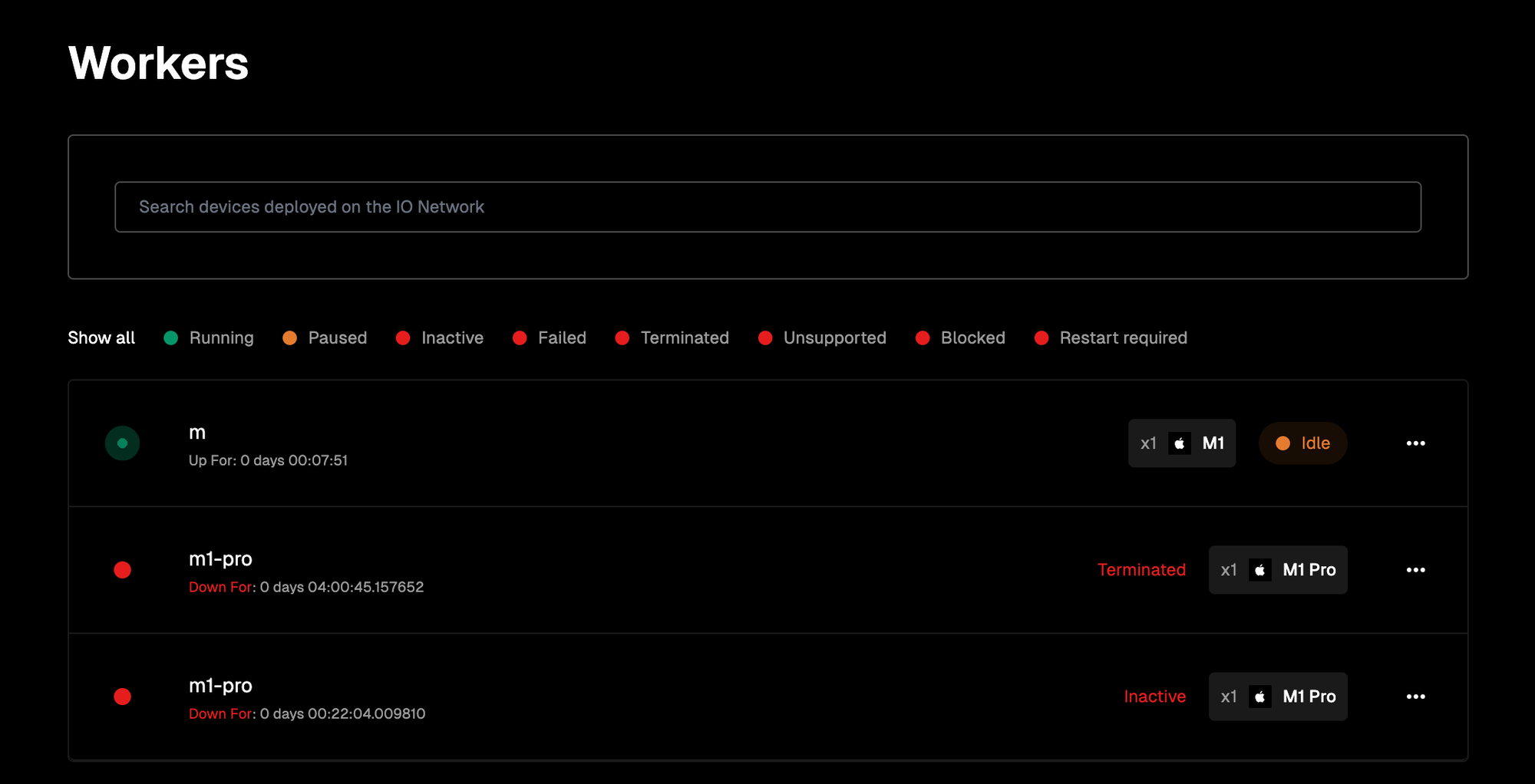
Task: Click the Apple logo in the M1 chip badge
Action: tap(1180, 443)
